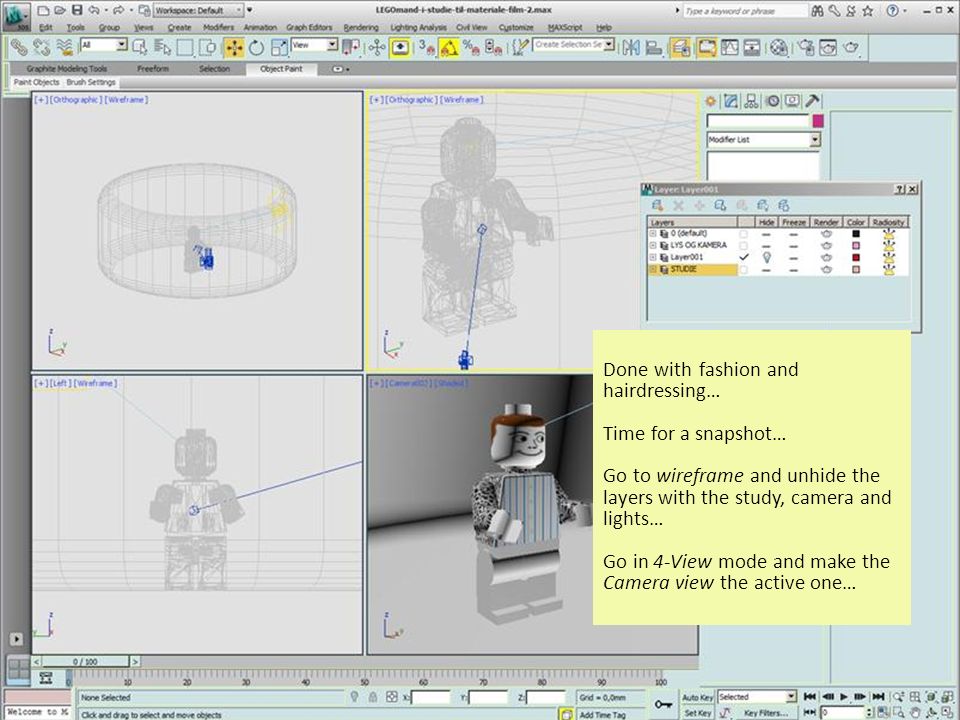Open the Display command panel tab
This screenshot has height=720, width=960.
point(792,101)
